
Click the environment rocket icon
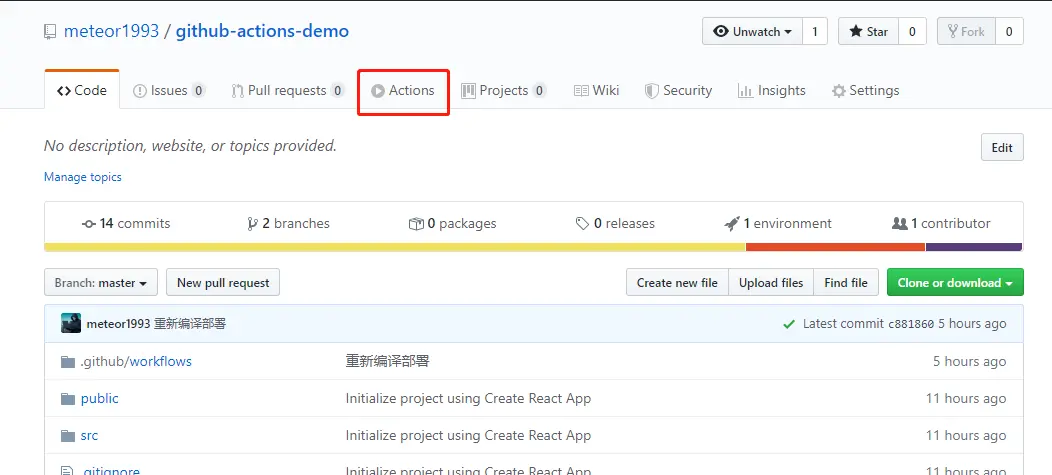[x=732, y=224]
